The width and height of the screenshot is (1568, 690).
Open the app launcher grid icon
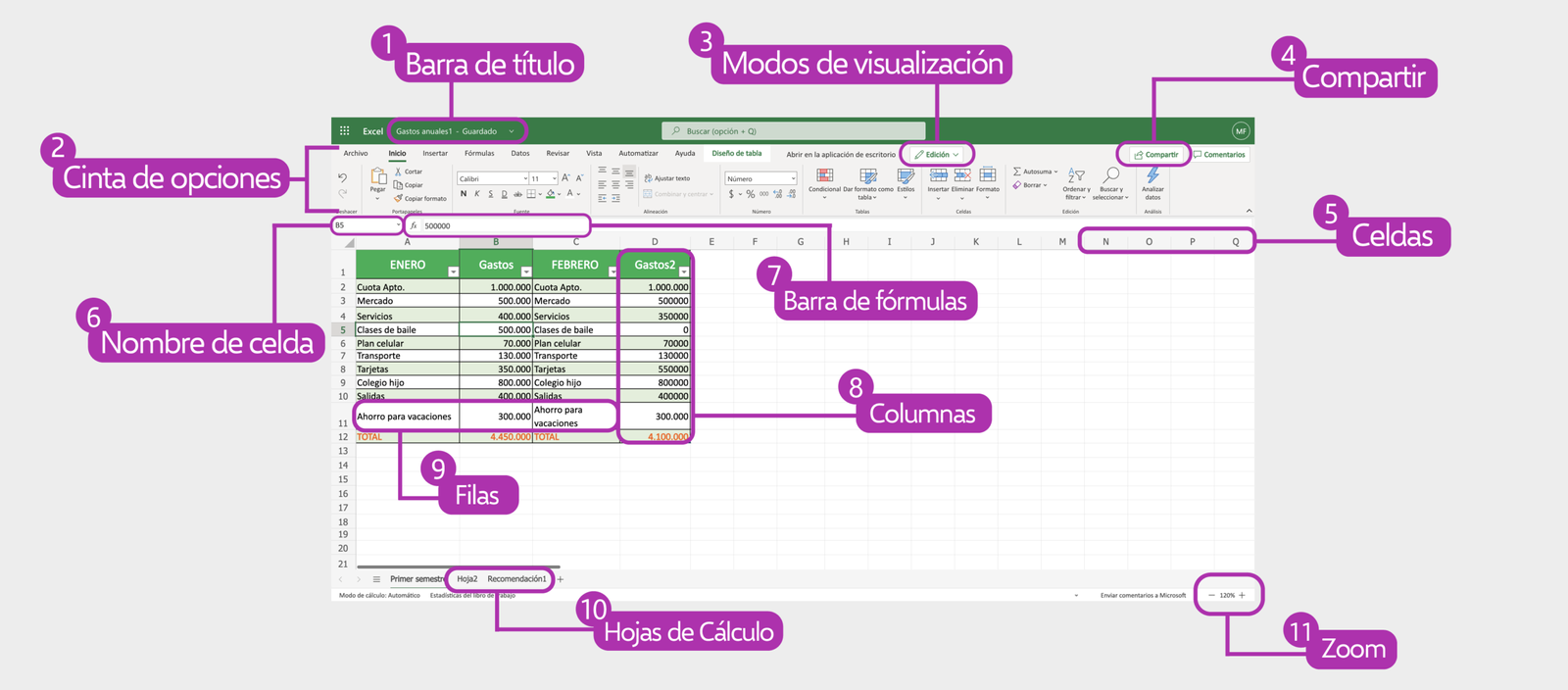(344, 130)
